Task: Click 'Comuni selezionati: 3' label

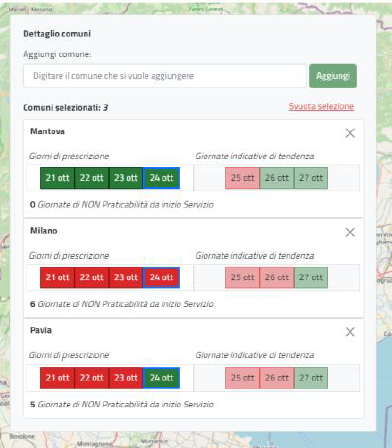Action: (x=66, y=108)
